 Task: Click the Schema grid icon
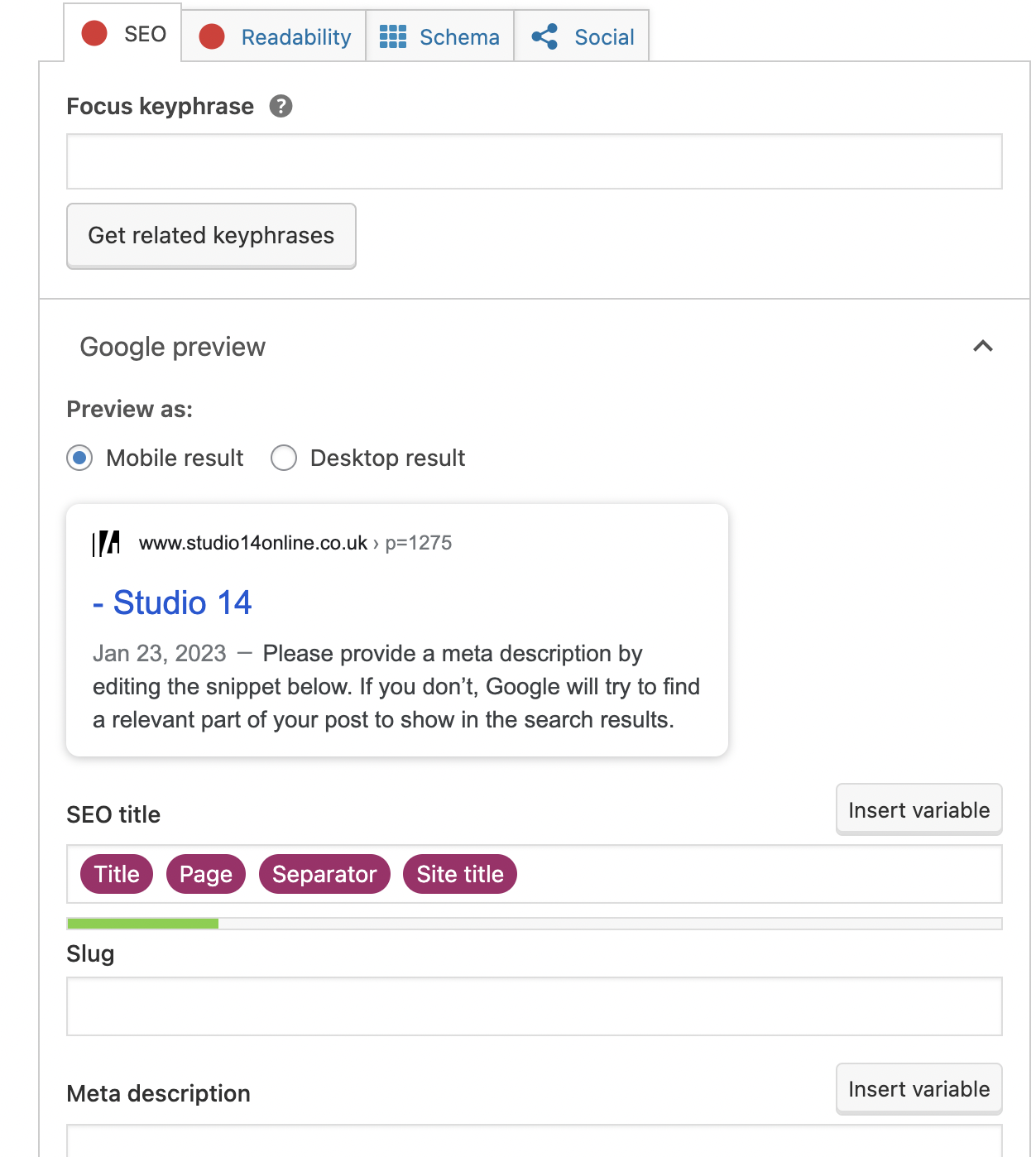click(392, 36)
